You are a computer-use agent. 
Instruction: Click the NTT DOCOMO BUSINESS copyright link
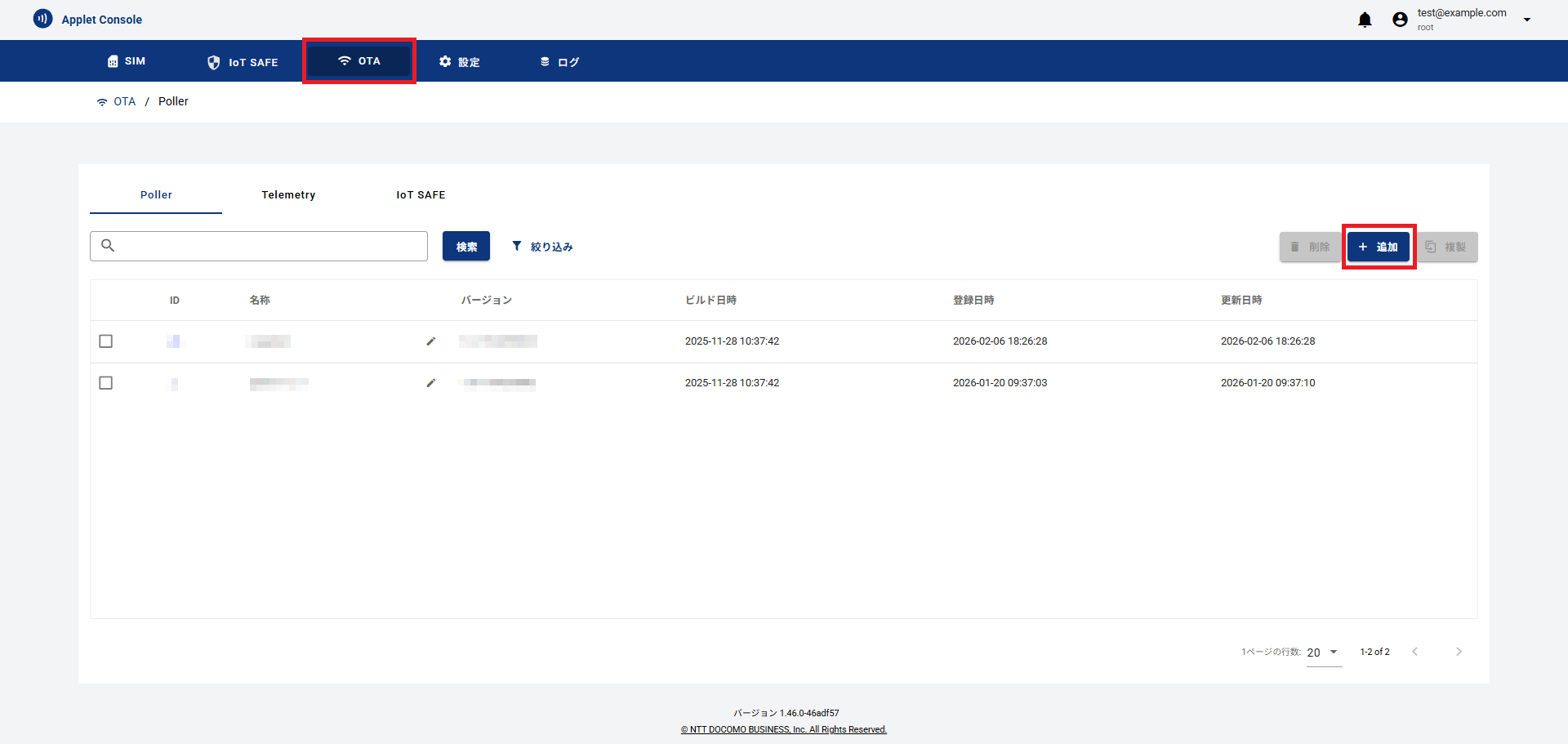tap(784, 729)
